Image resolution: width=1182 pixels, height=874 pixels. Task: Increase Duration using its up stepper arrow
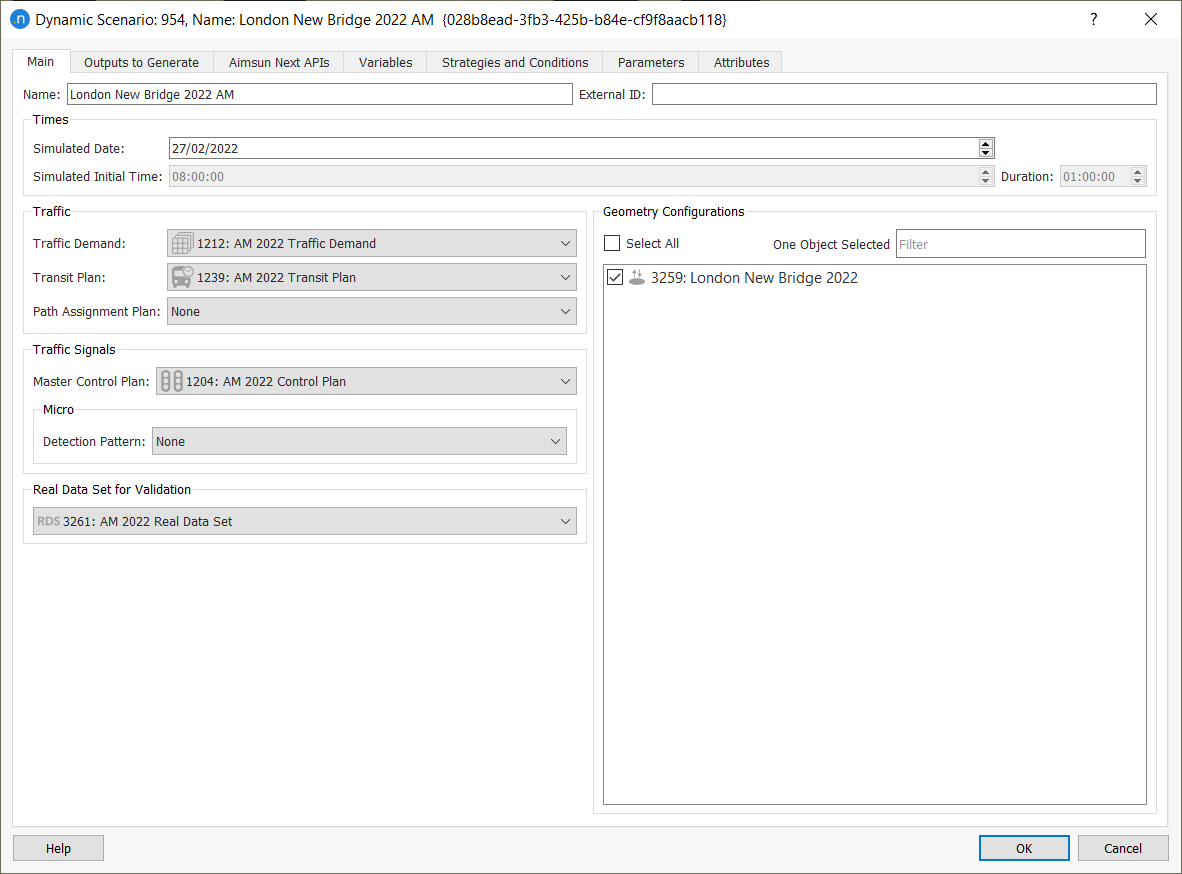(1137, 171)
